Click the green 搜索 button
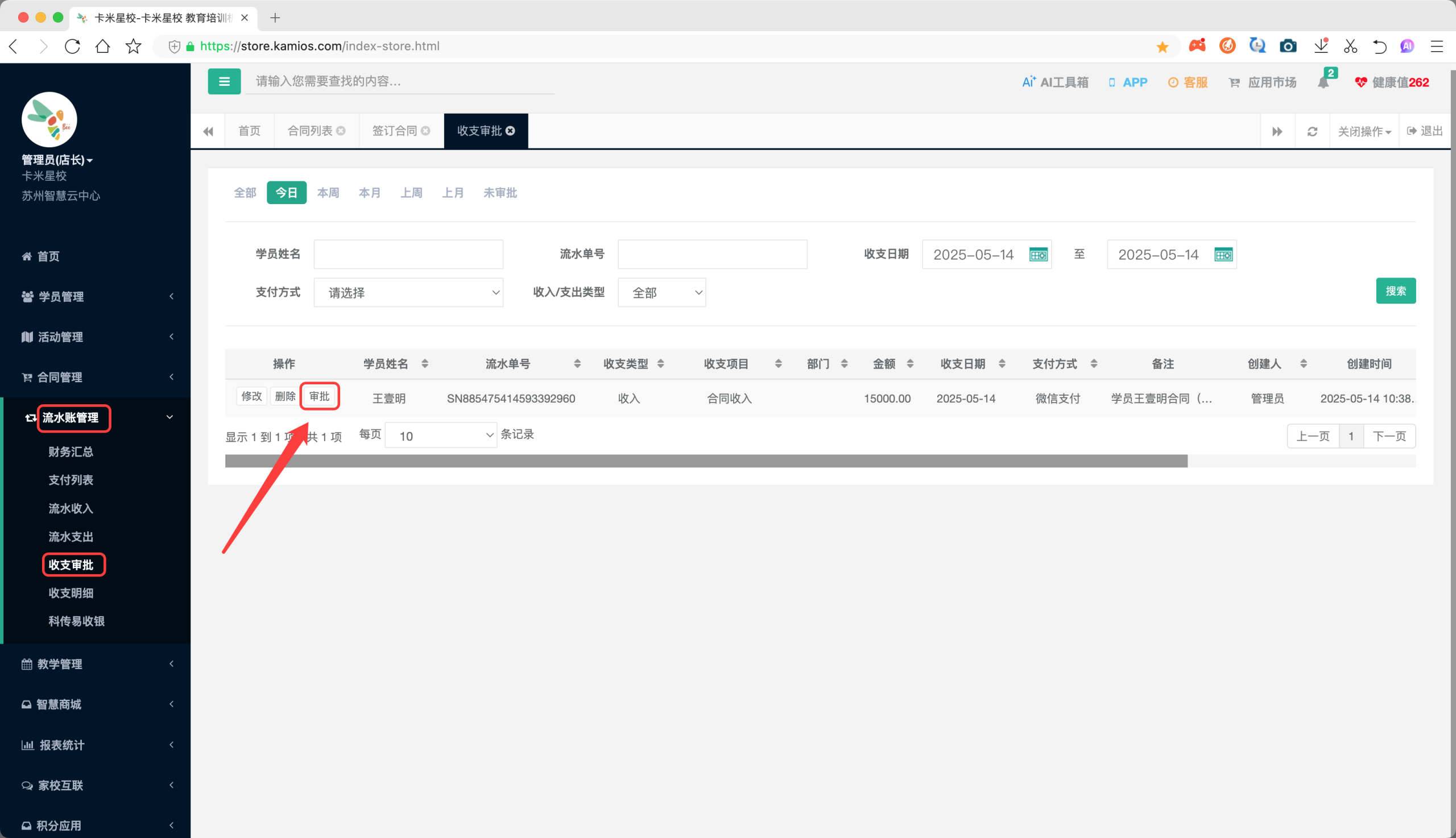This screenshot has width=1456, height=838. tap(1396, 291)
